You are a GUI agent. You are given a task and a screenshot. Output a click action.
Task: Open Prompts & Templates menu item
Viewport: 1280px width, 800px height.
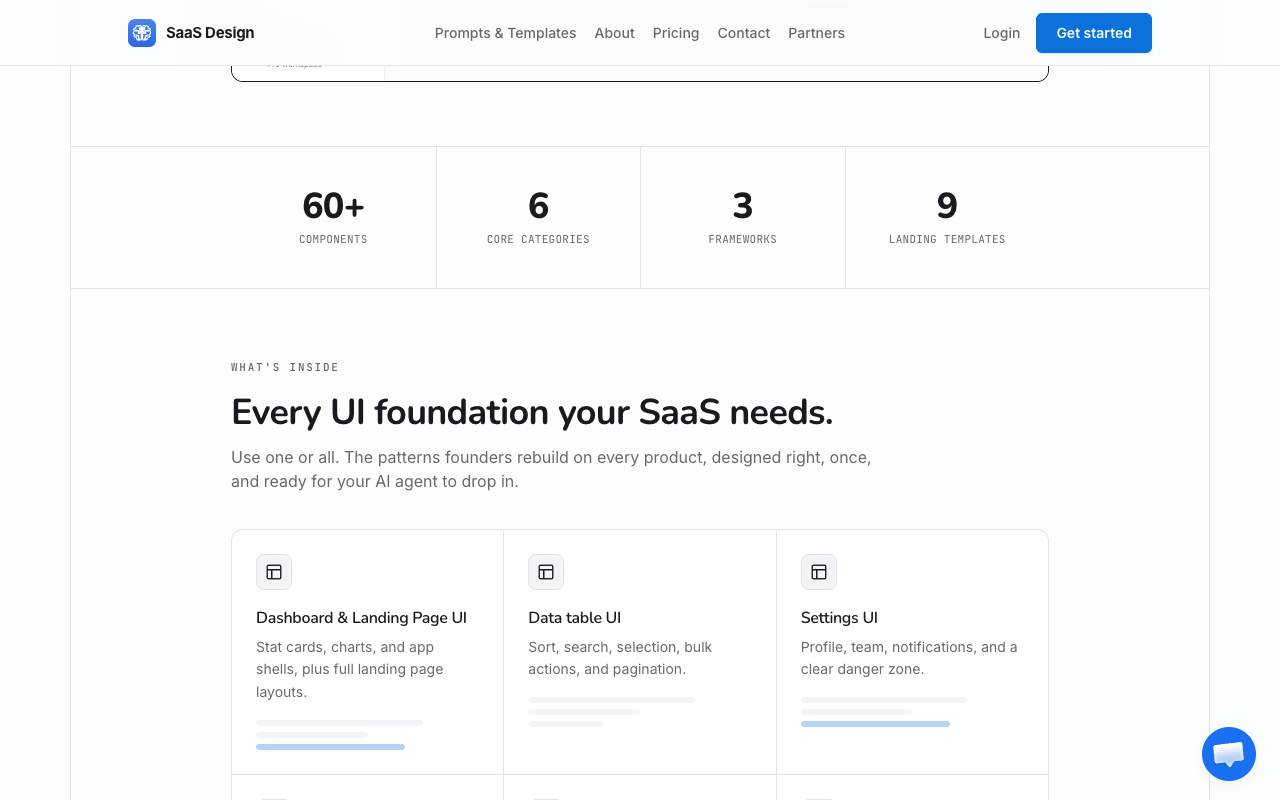pos(505,33)
